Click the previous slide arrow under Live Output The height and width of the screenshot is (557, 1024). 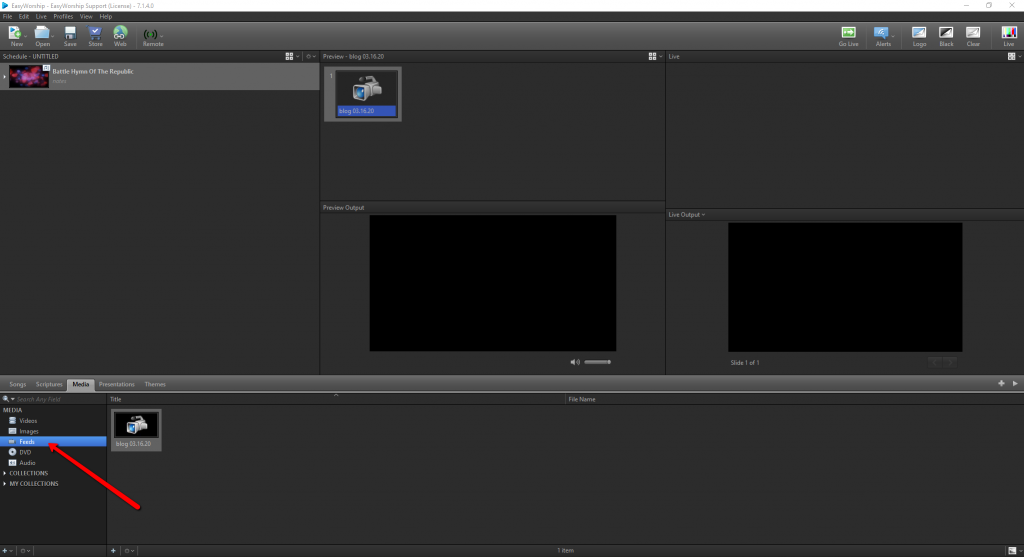pos(935,362)
